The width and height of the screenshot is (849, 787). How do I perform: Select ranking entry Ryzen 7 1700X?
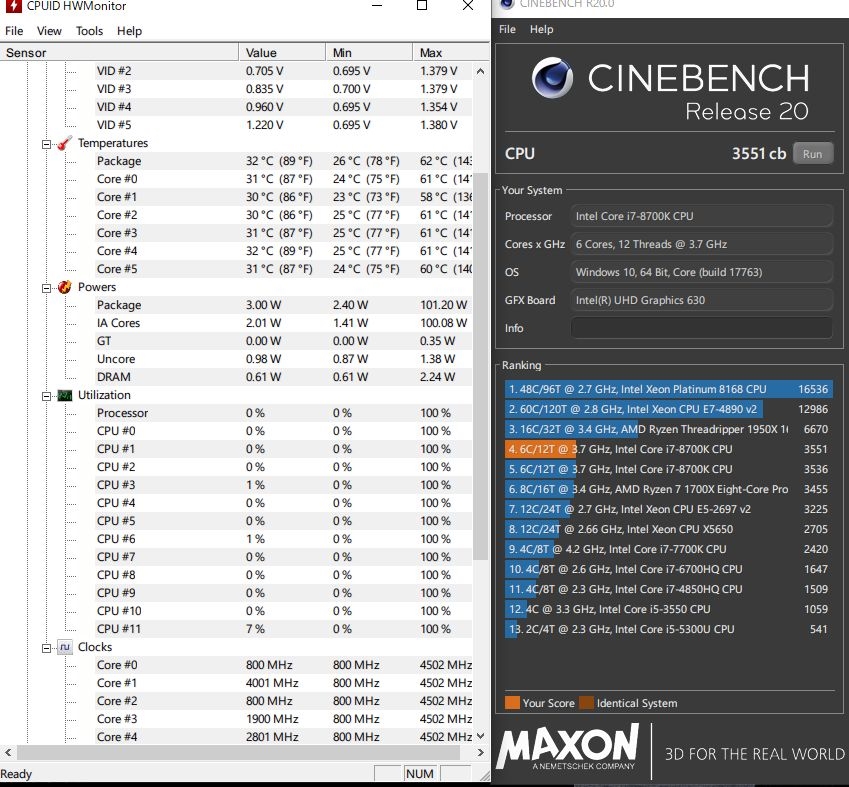(x=669, y=489)
